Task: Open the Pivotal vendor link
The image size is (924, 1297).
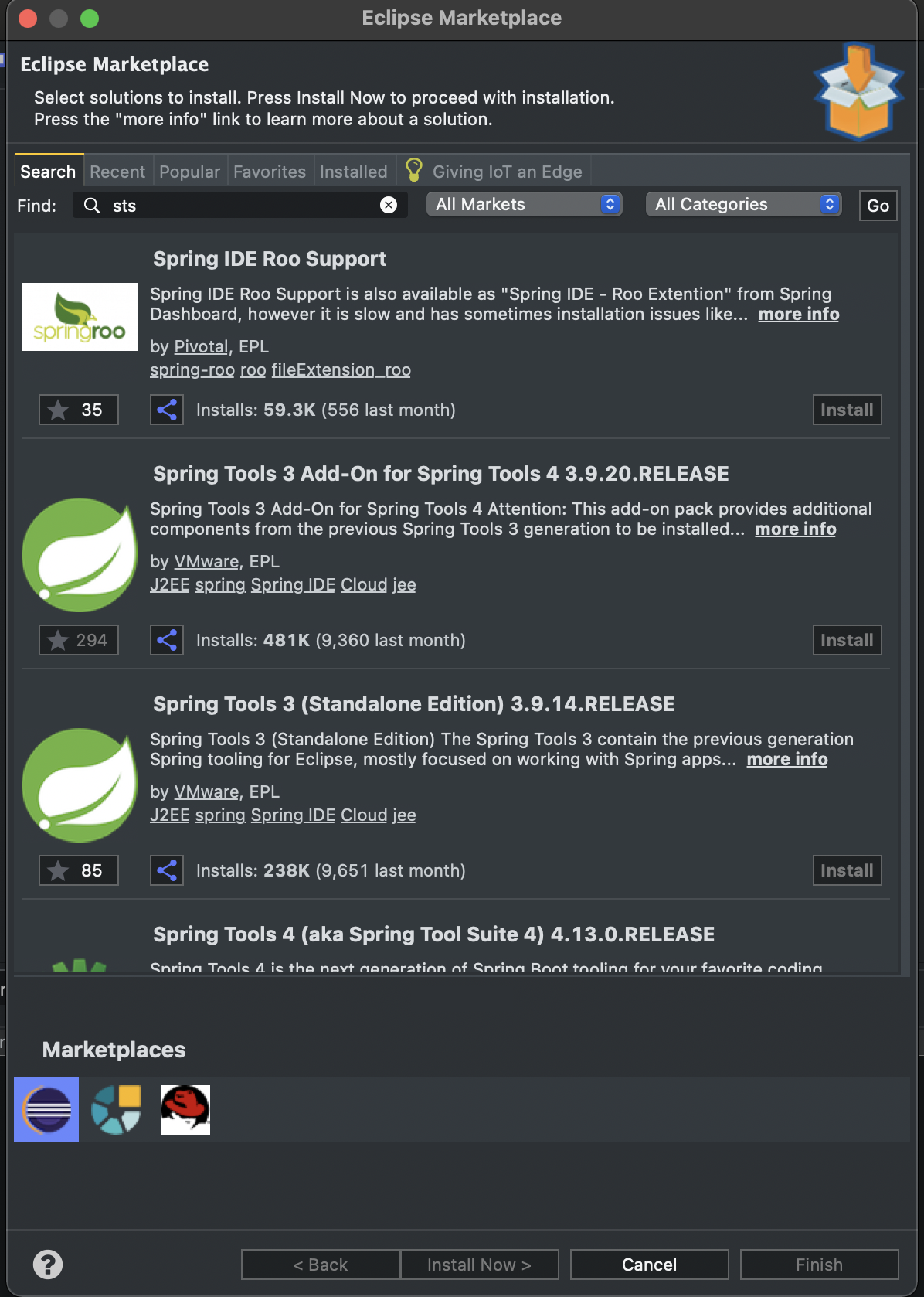Action: [x=201, y=346]
